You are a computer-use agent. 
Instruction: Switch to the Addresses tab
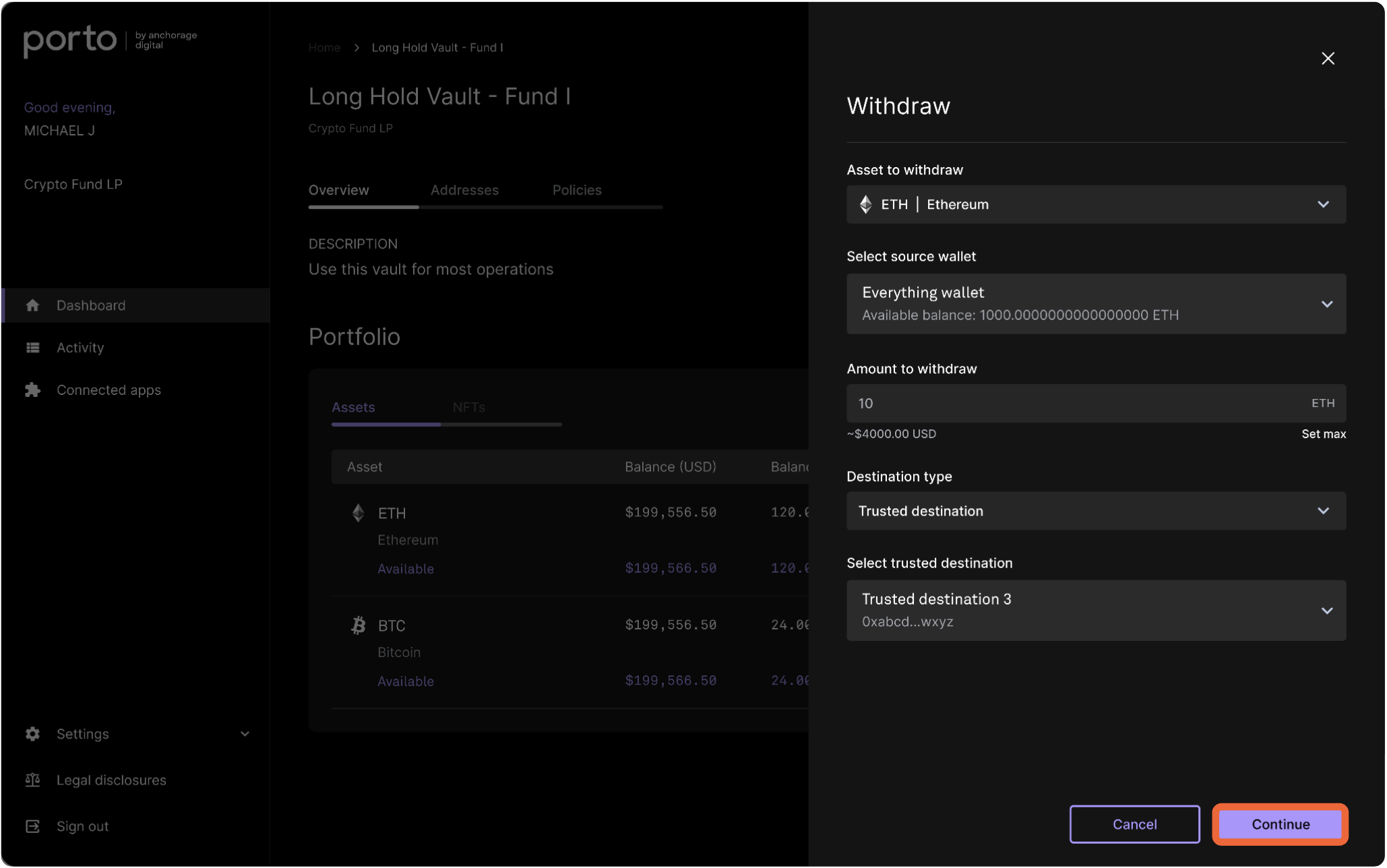464,190
